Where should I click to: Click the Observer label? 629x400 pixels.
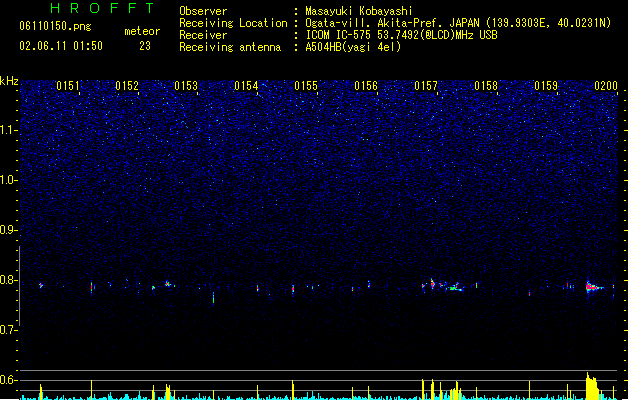pos(203,11)
